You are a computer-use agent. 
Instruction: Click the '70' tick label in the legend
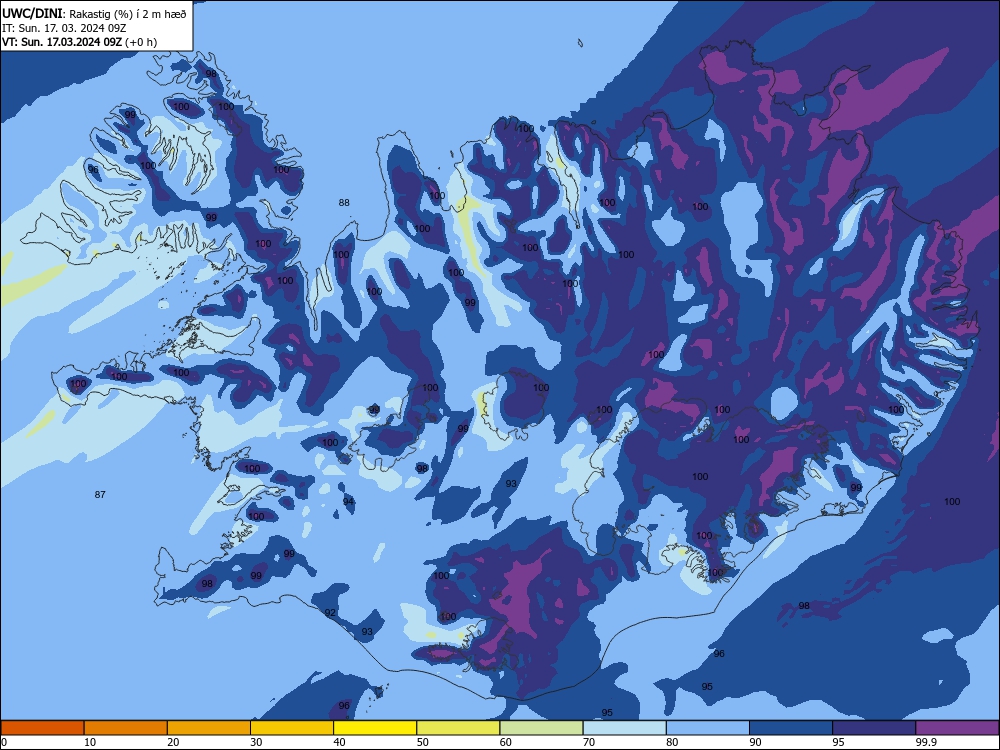point(589,742)
